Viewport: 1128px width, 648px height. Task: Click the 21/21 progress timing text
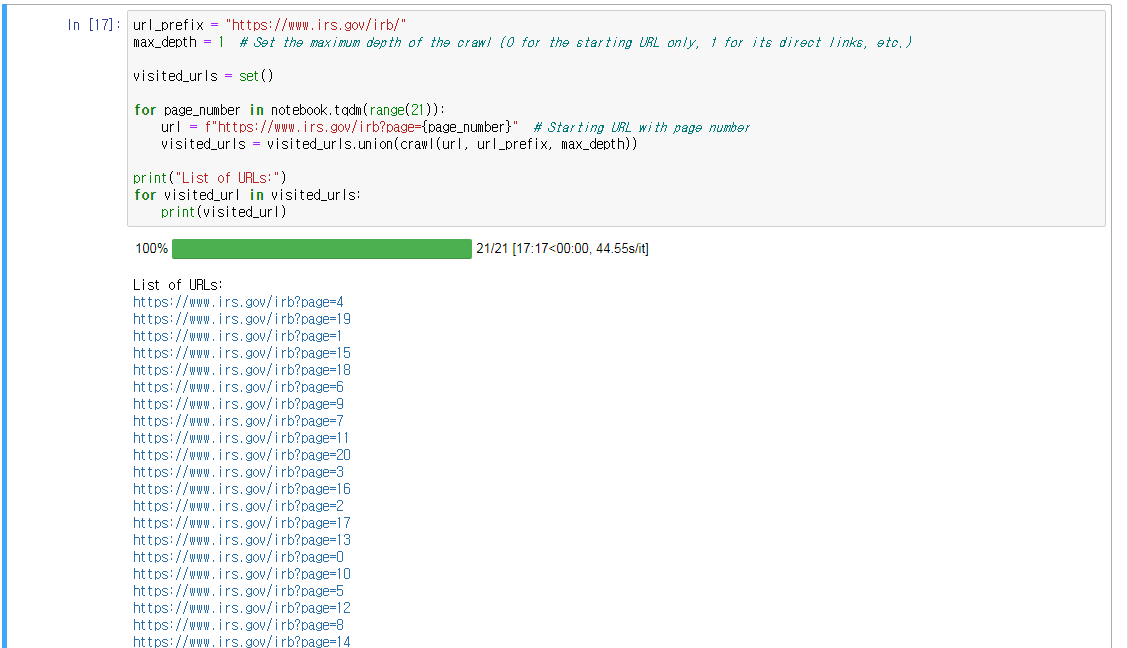click(562, 249)
